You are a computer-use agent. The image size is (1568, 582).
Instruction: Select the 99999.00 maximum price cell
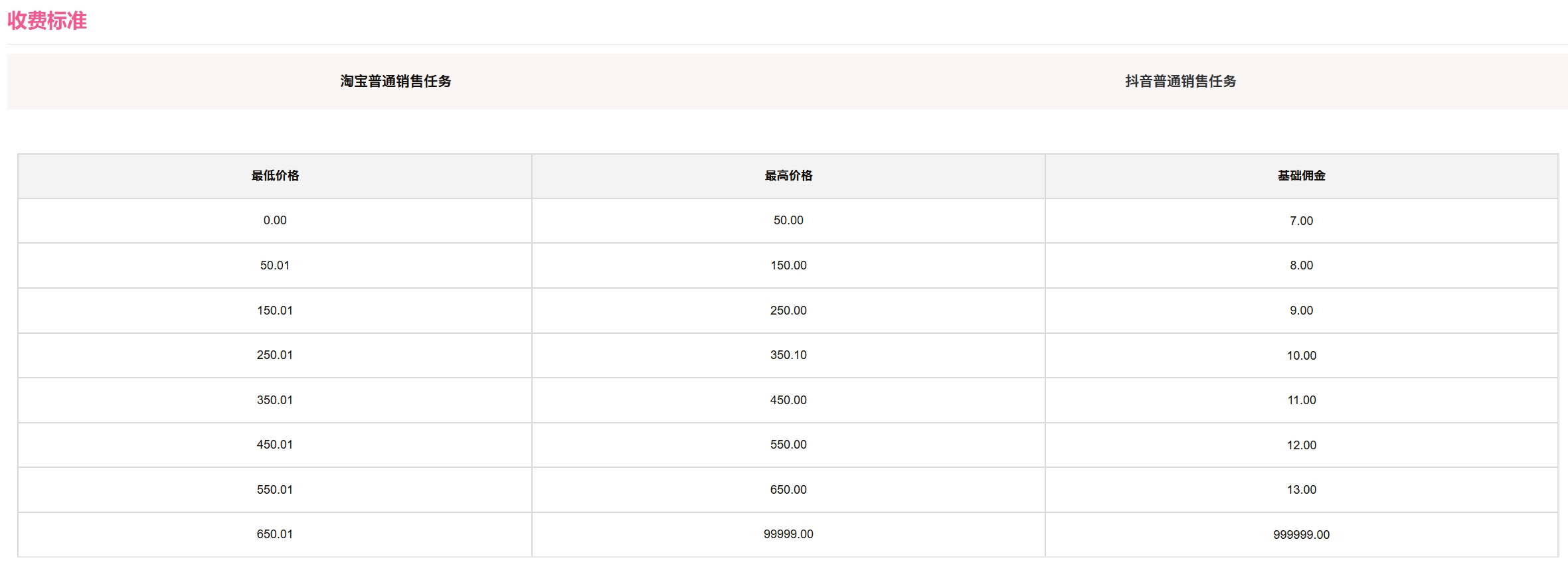(788, 534)
